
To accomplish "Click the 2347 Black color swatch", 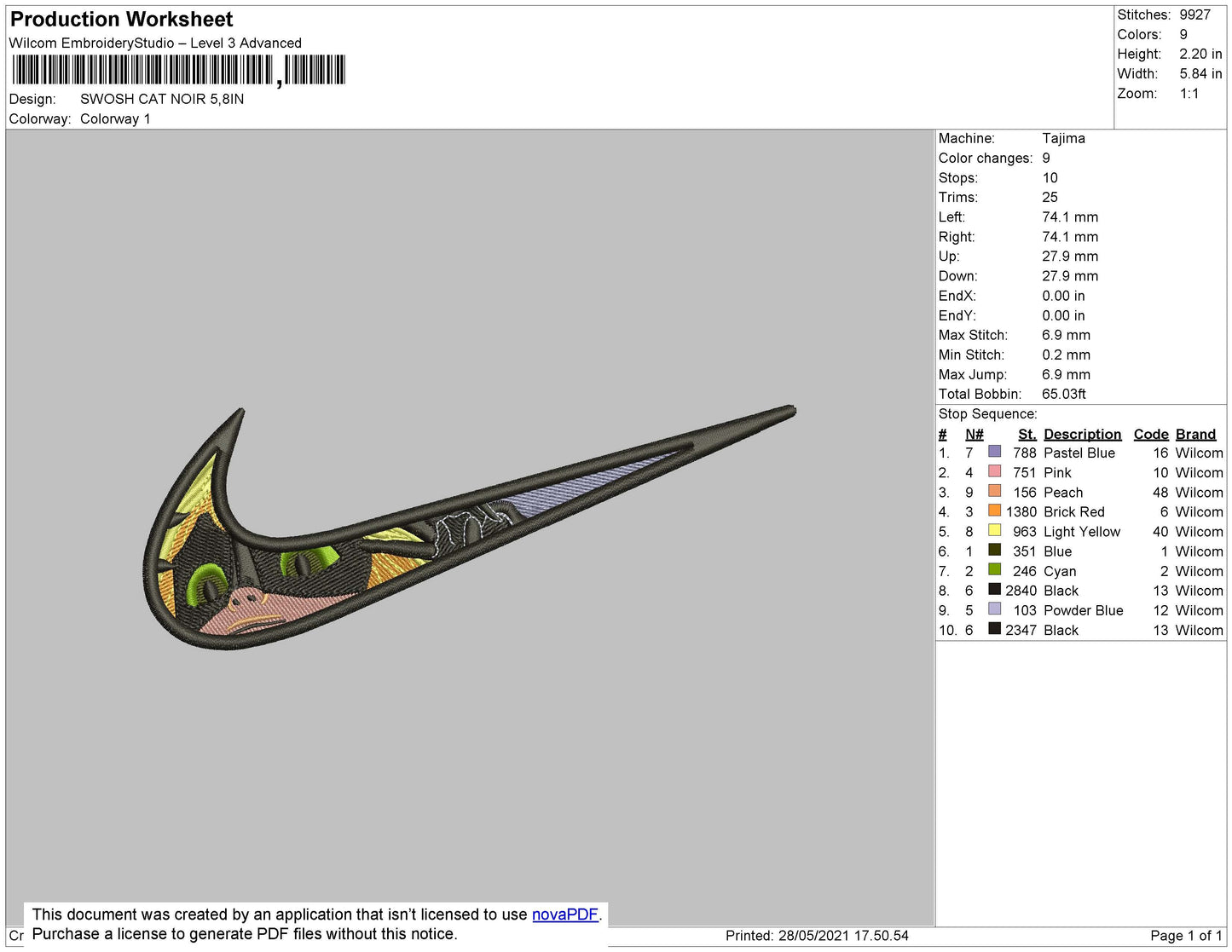I will coord(994,629).
